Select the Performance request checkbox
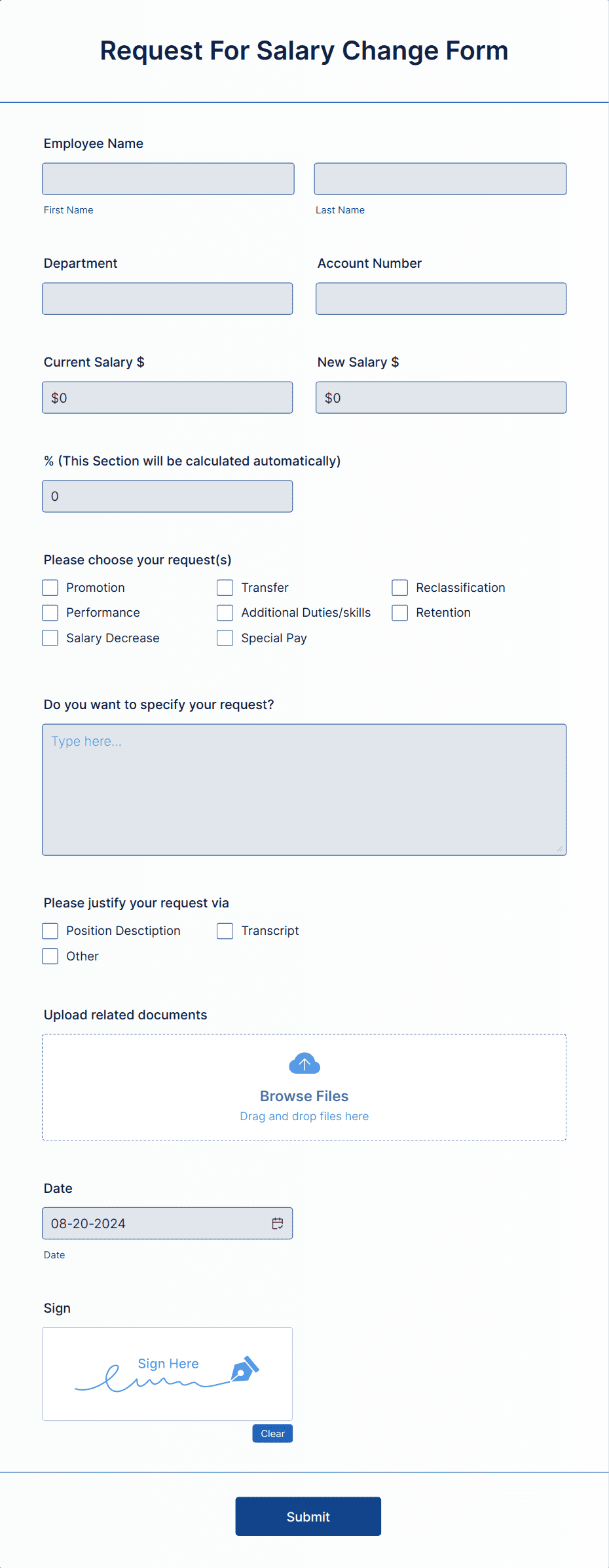The height and width of the screenshot is (1568, 609). click(50, 612)
